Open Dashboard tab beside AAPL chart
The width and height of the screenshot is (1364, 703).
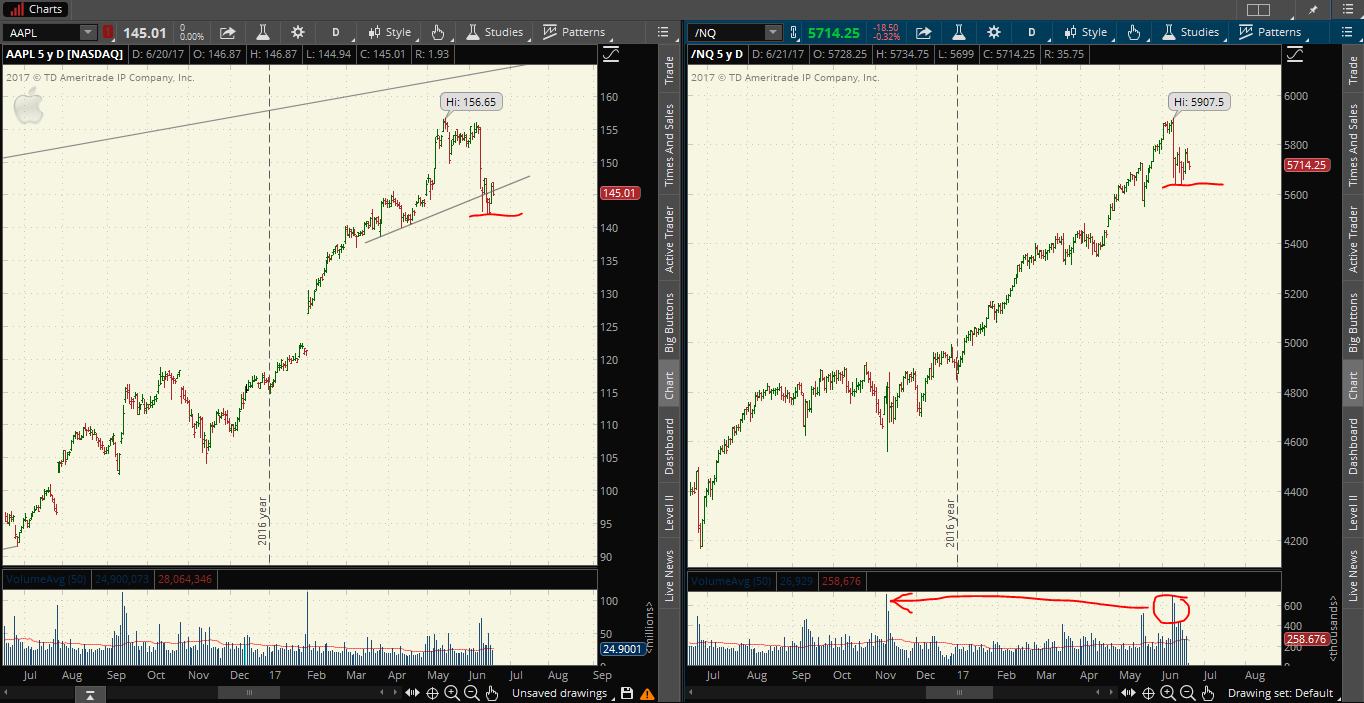(669, 446)
